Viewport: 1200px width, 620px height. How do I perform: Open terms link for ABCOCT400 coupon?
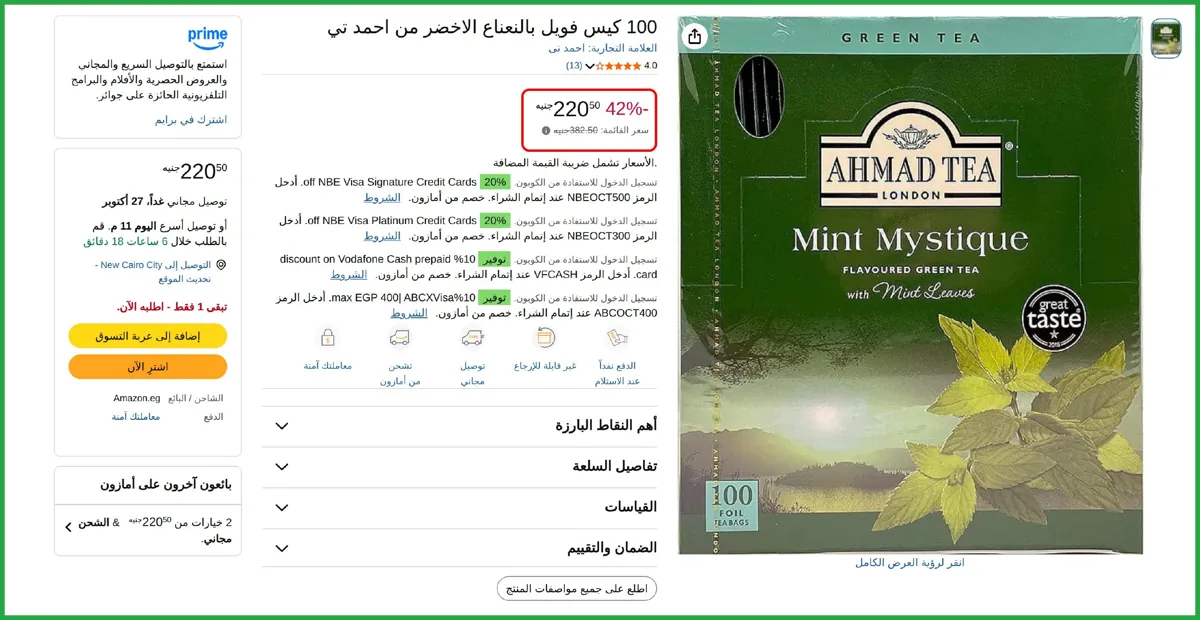409,313
